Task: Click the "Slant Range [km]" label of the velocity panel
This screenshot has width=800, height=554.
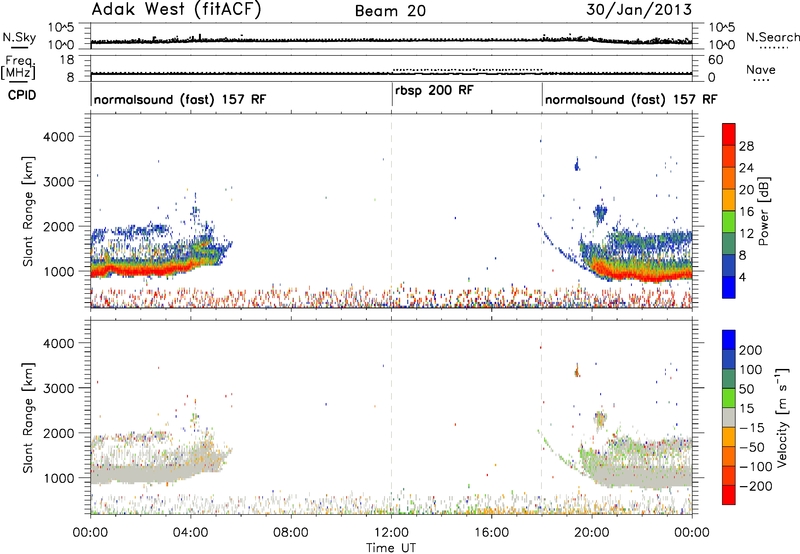Action: point(28,418)
